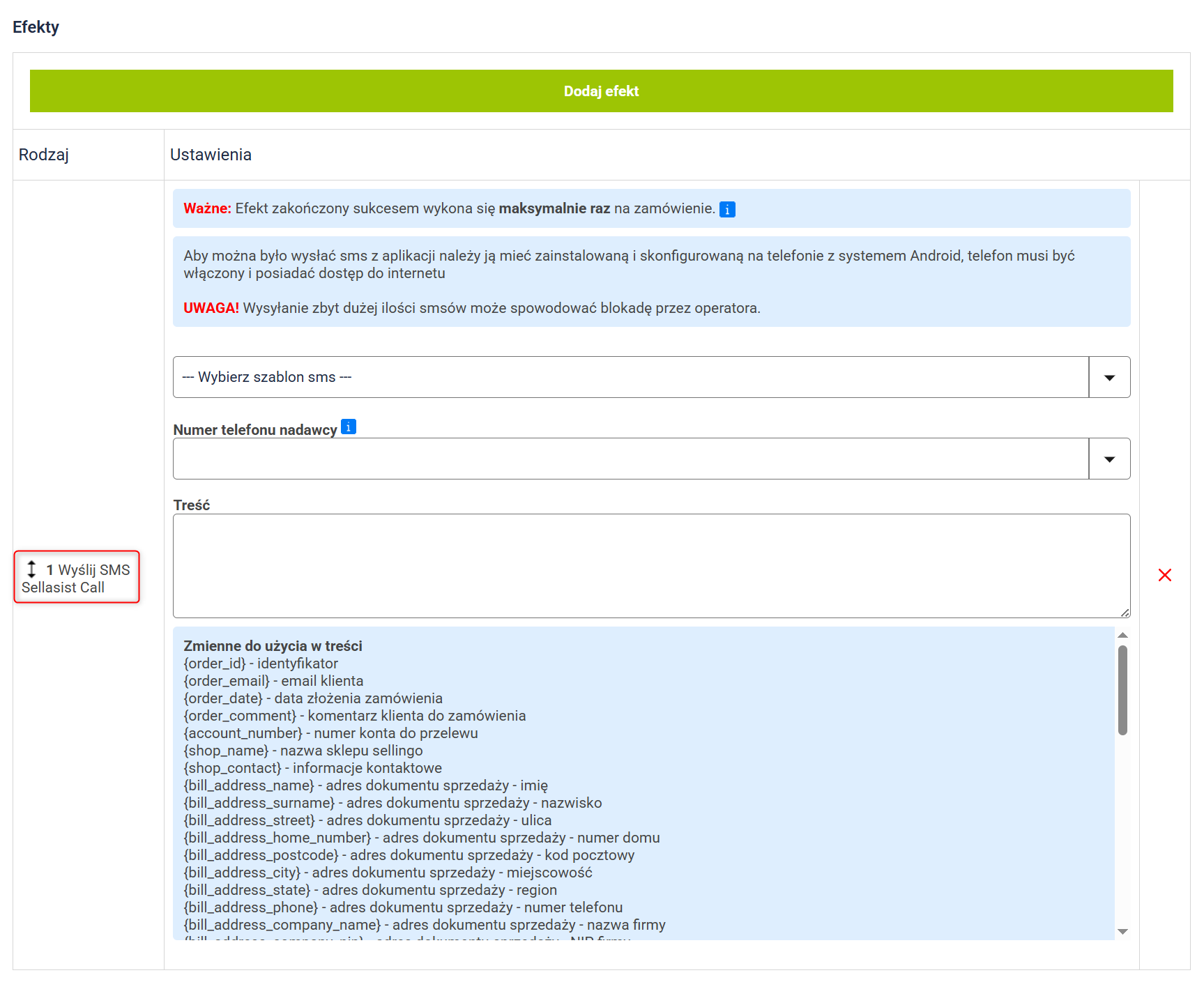Select the Wyślij SMS Sellasist Call effect
The height and width of the screenshot is (982, 1204).
[77, 578]
